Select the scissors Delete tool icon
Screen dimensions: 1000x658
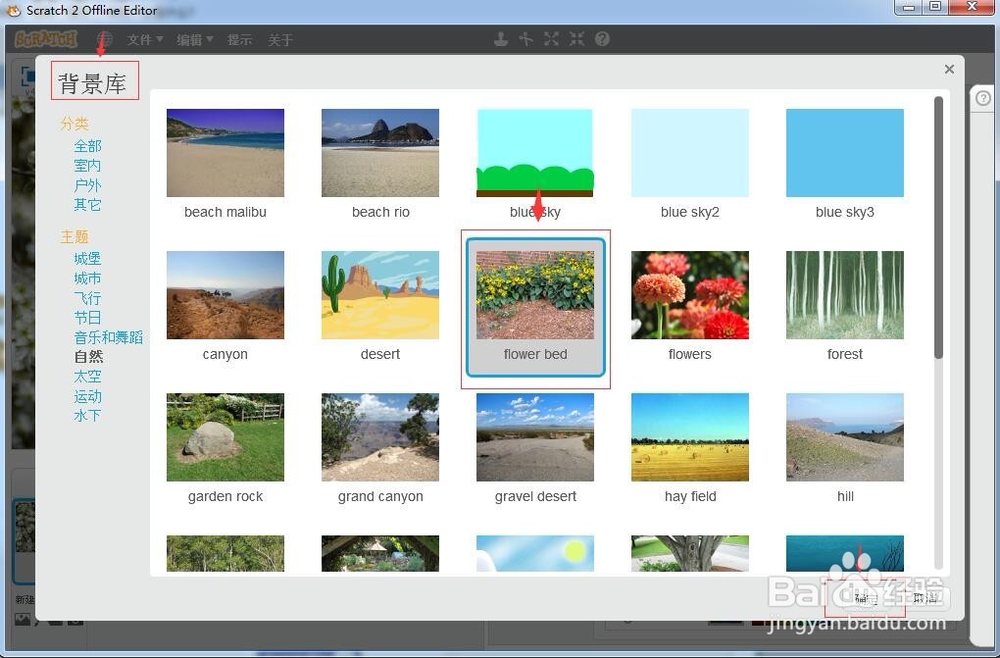pyautogui.click(x=526, y=39)
